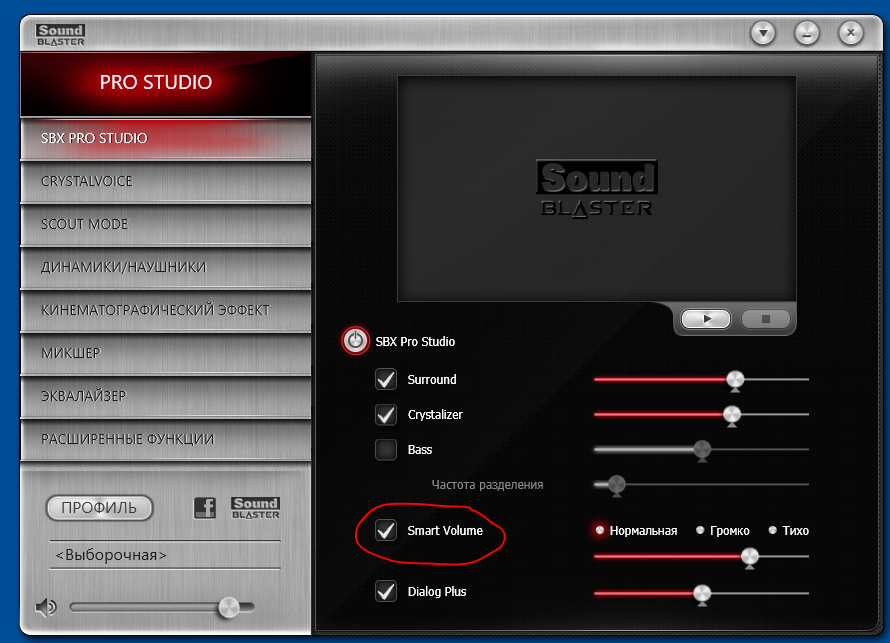Click the Crystalizer level slider handle
Image resolution: width=890 pixels, height=643 pixels.
point(732,415)
